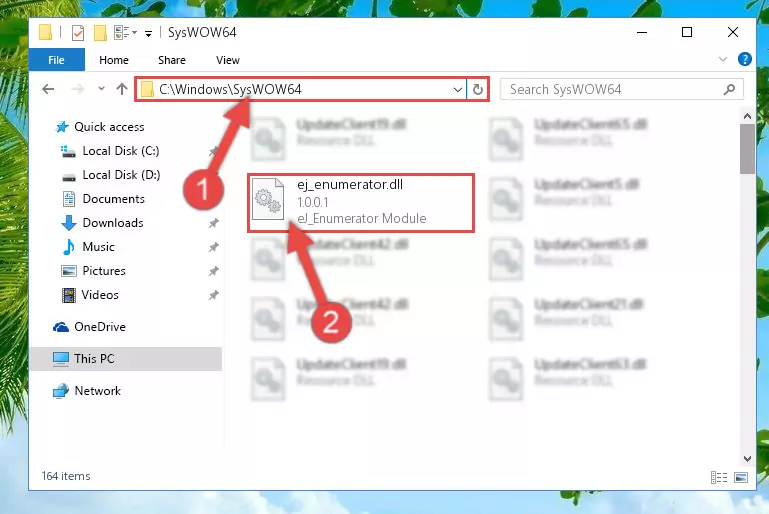Refresh the SysWOW64 folder
This screenshot has height=514, width=769.
point(478,90)
